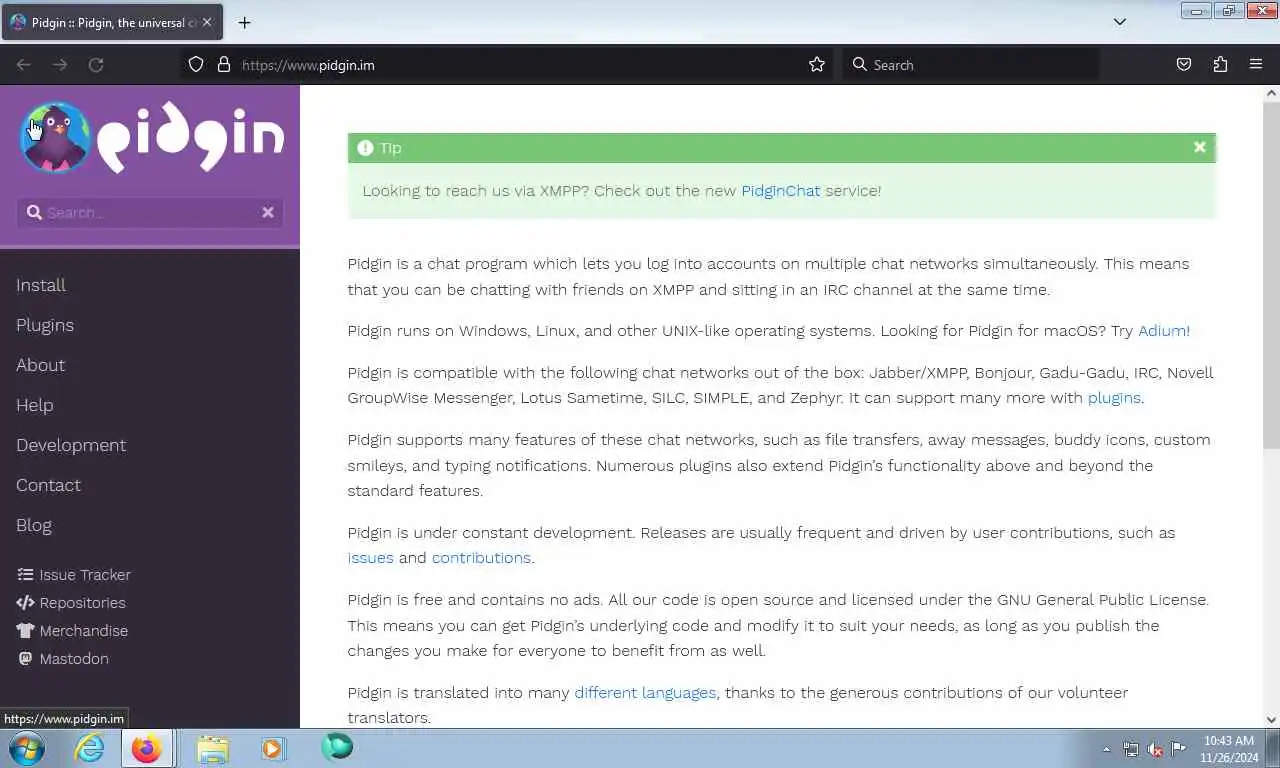Go to the About section
The image size is (1280, 768).
tap(40, 365)
